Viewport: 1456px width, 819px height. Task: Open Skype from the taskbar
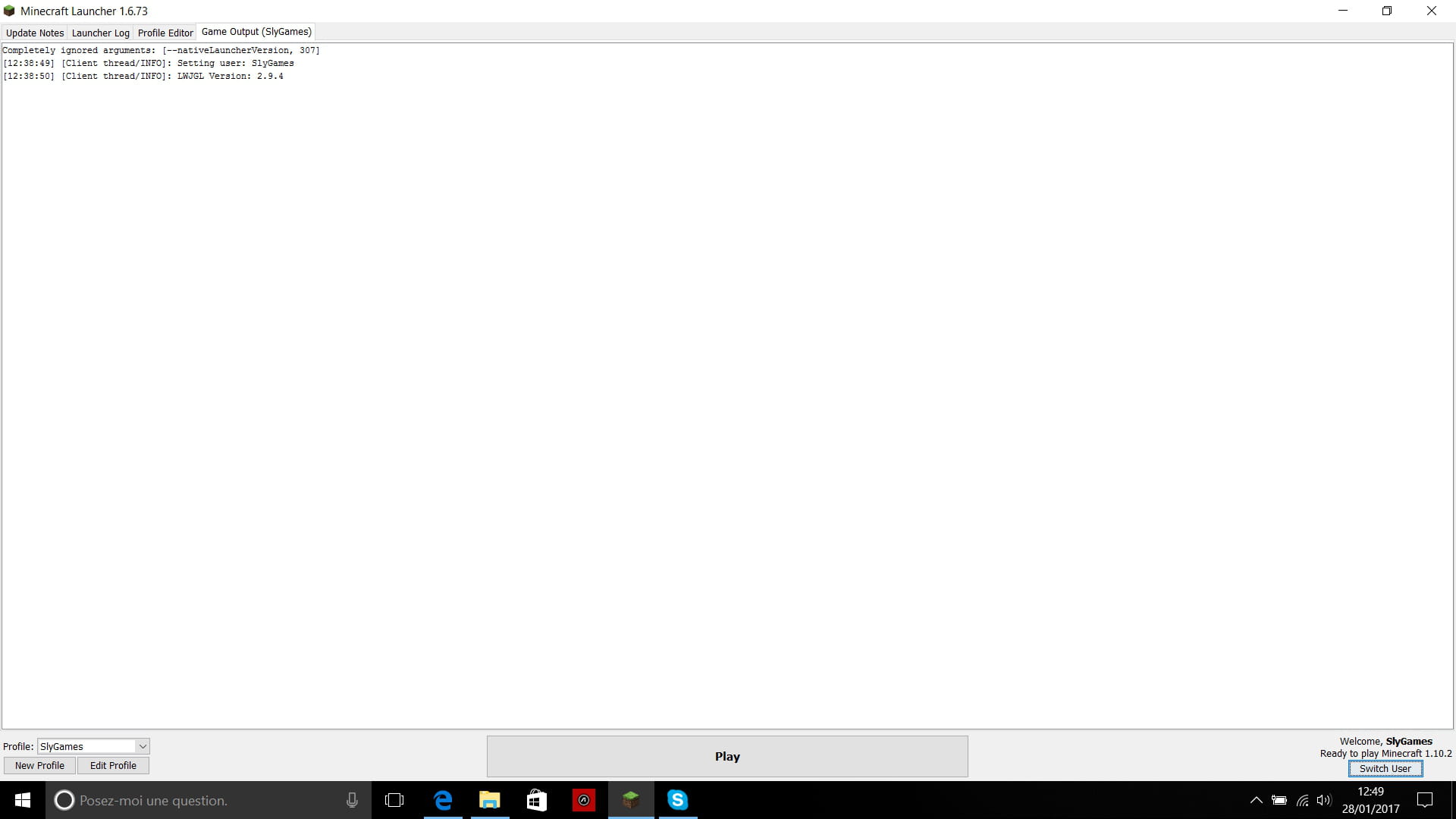coord(678,800)
